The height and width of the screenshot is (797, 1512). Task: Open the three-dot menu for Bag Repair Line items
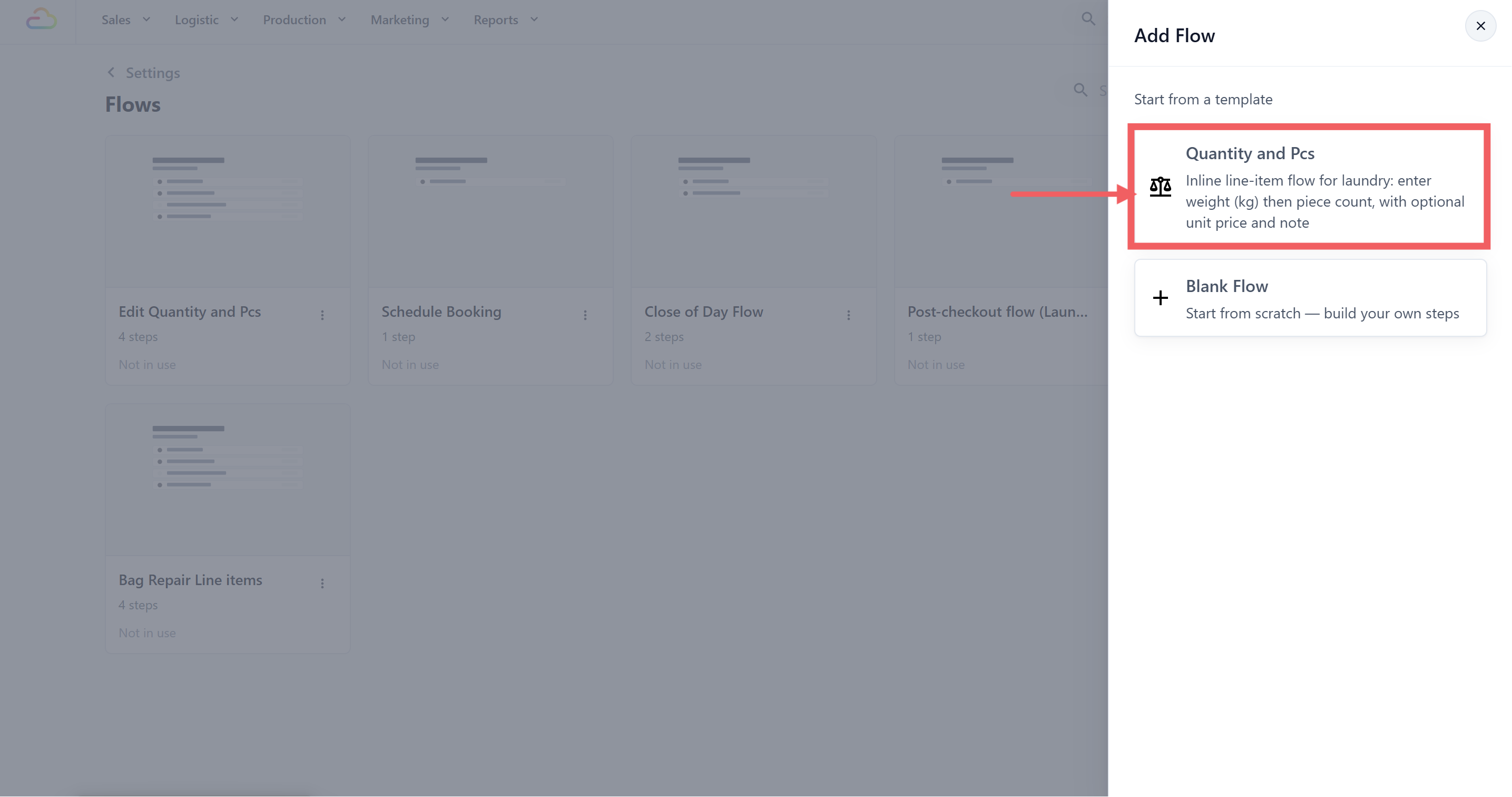(x=322, y=583)
